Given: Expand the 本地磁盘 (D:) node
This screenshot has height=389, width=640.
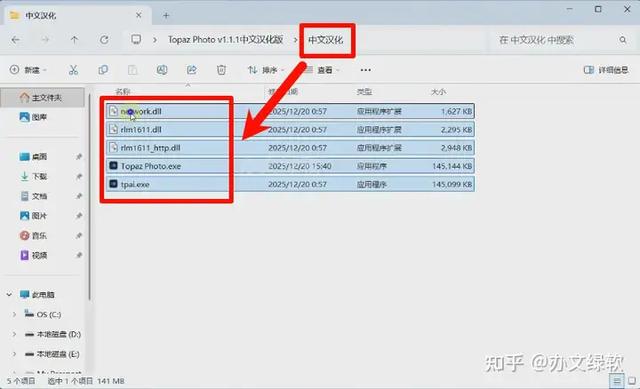Looking at the screenshot, I should coord(14,334).
